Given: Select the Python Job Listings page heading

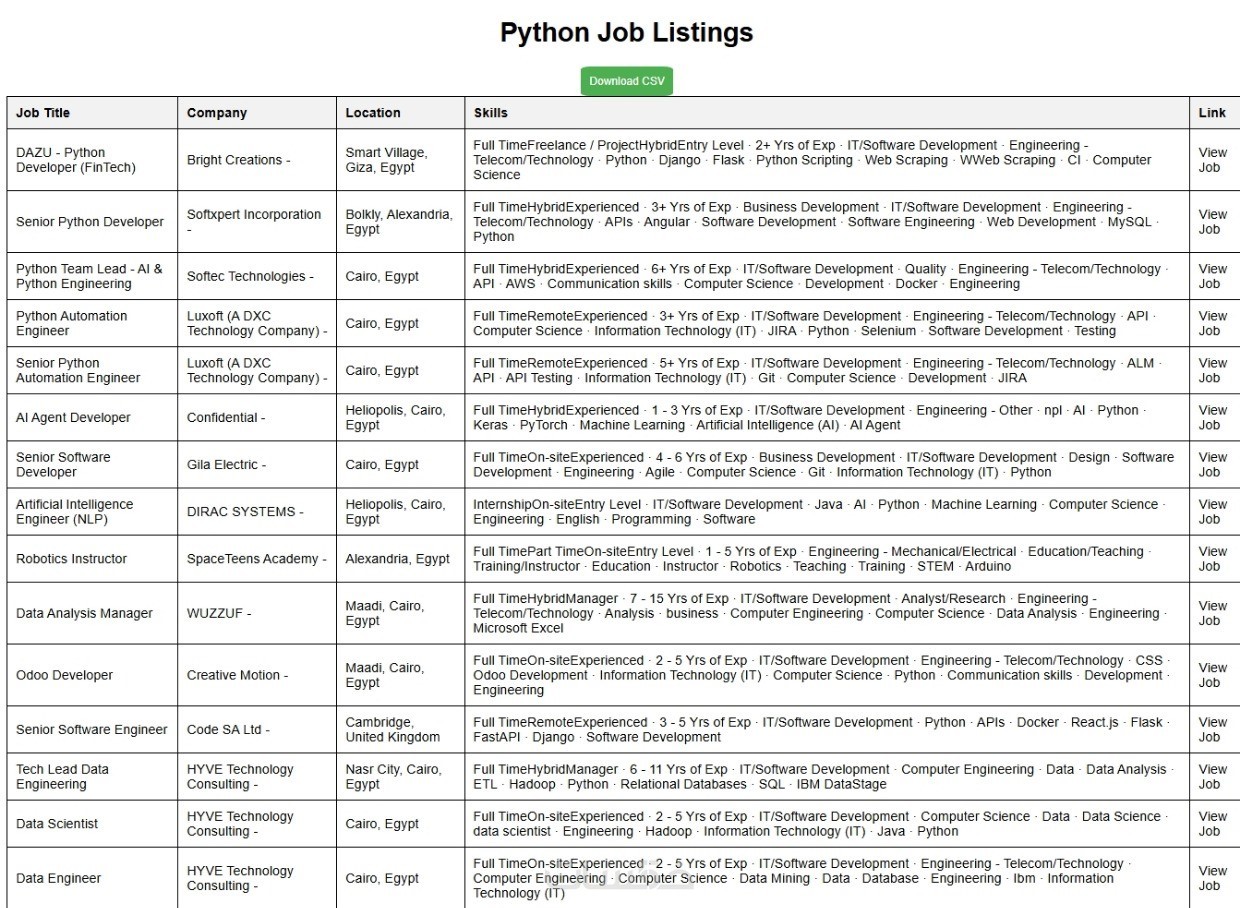Looking at the screenshot, I should pos(626,32).
